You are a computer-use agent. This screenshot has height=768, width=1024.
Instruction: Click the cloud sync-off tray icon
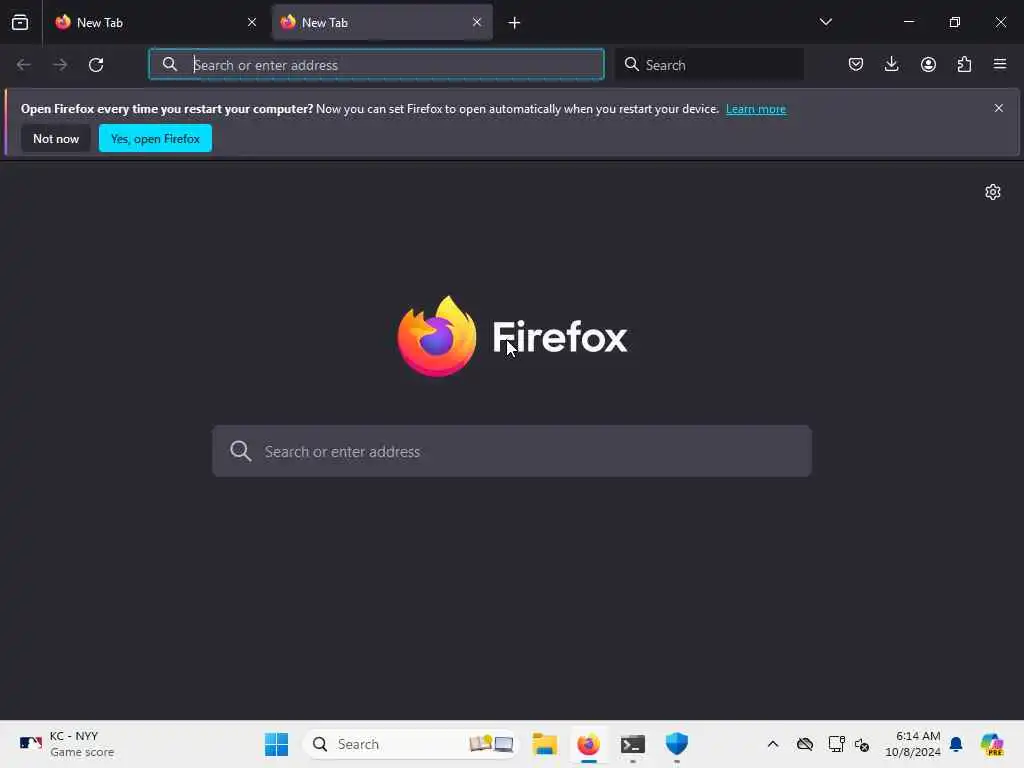coord(805,744)
